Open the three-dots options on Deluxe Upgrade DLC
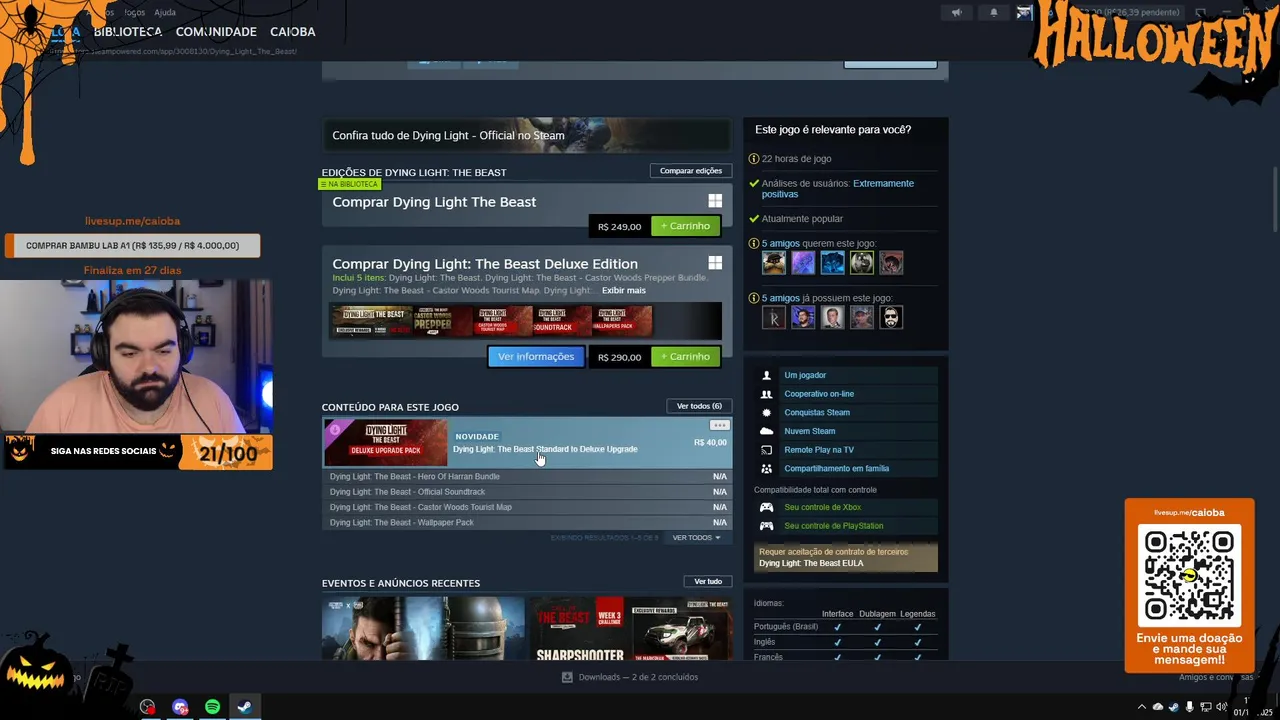This screenshot has height=720, width=1280. (719, 425)
